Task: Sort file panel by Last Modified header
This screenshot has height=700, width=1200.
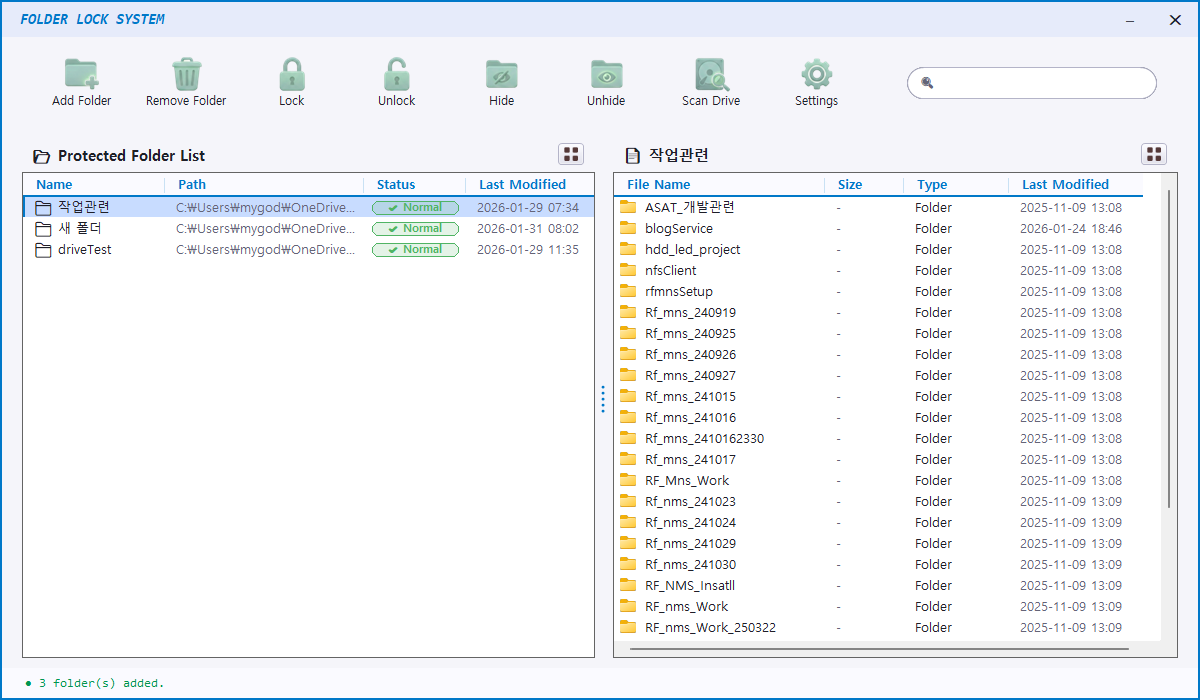Action: [1065, 184]
